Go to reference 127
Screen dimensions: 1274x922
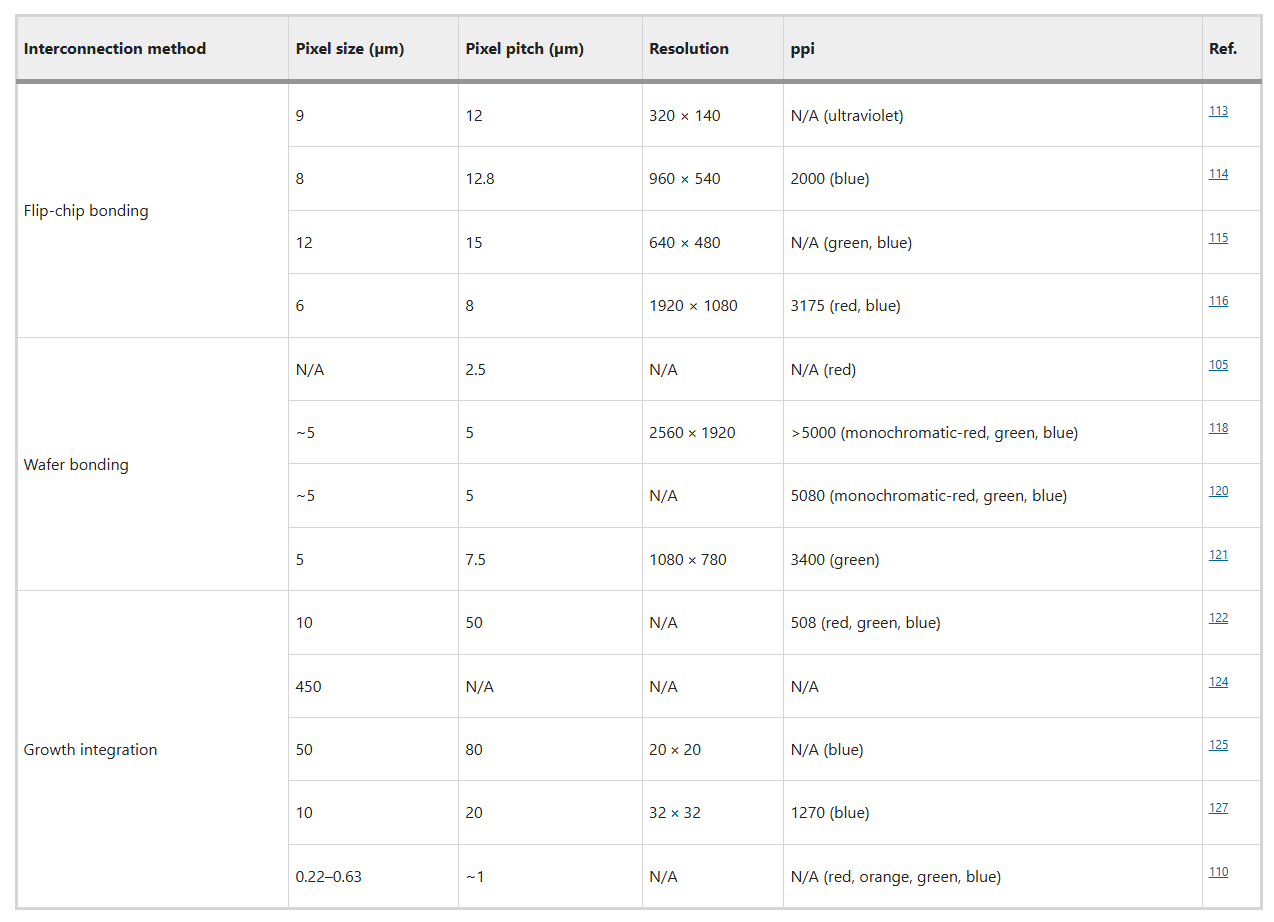(x=1218, y=808)
